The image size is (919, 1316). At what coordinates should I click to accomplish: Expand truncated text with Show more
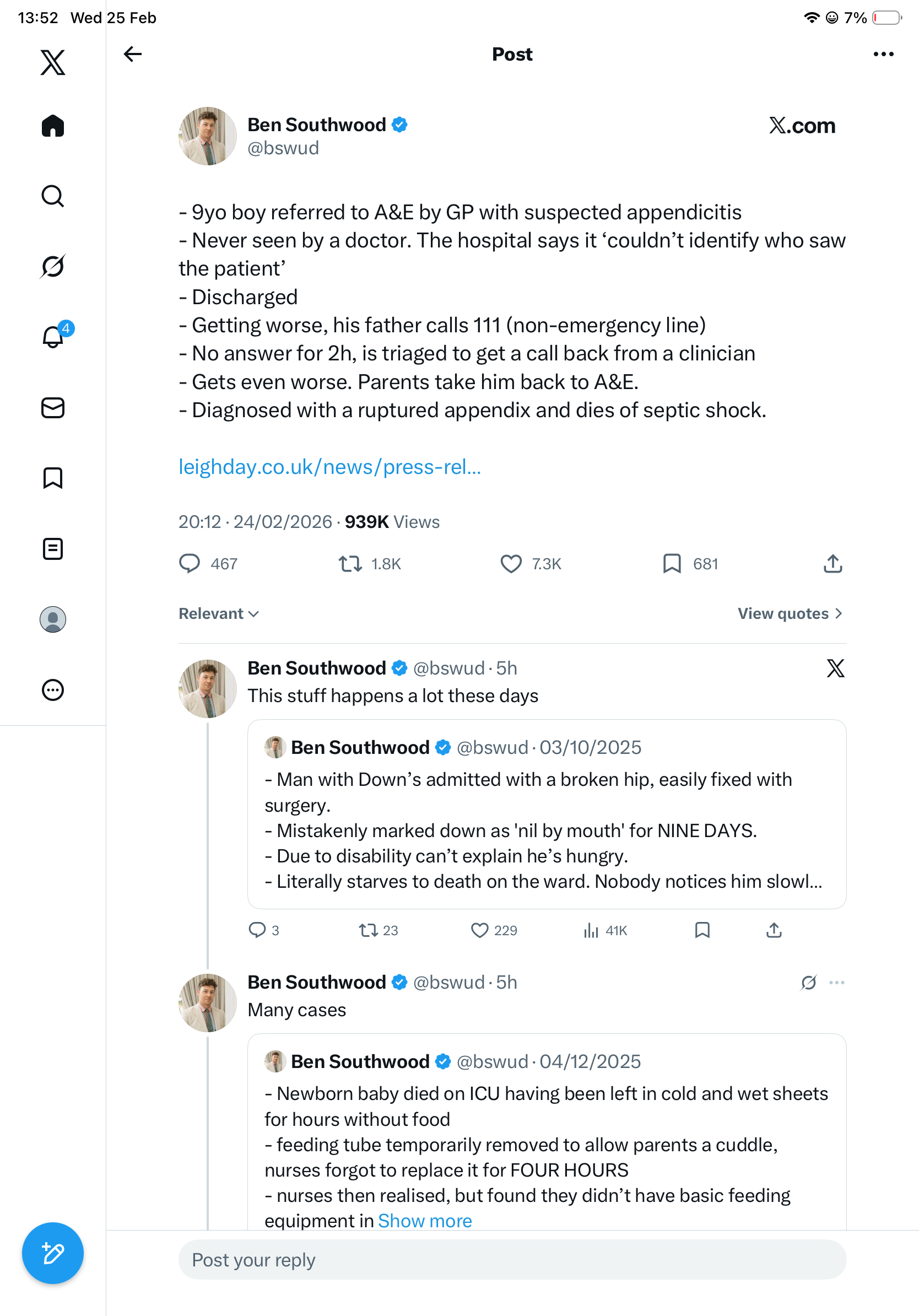click(x=425, y=1221)
